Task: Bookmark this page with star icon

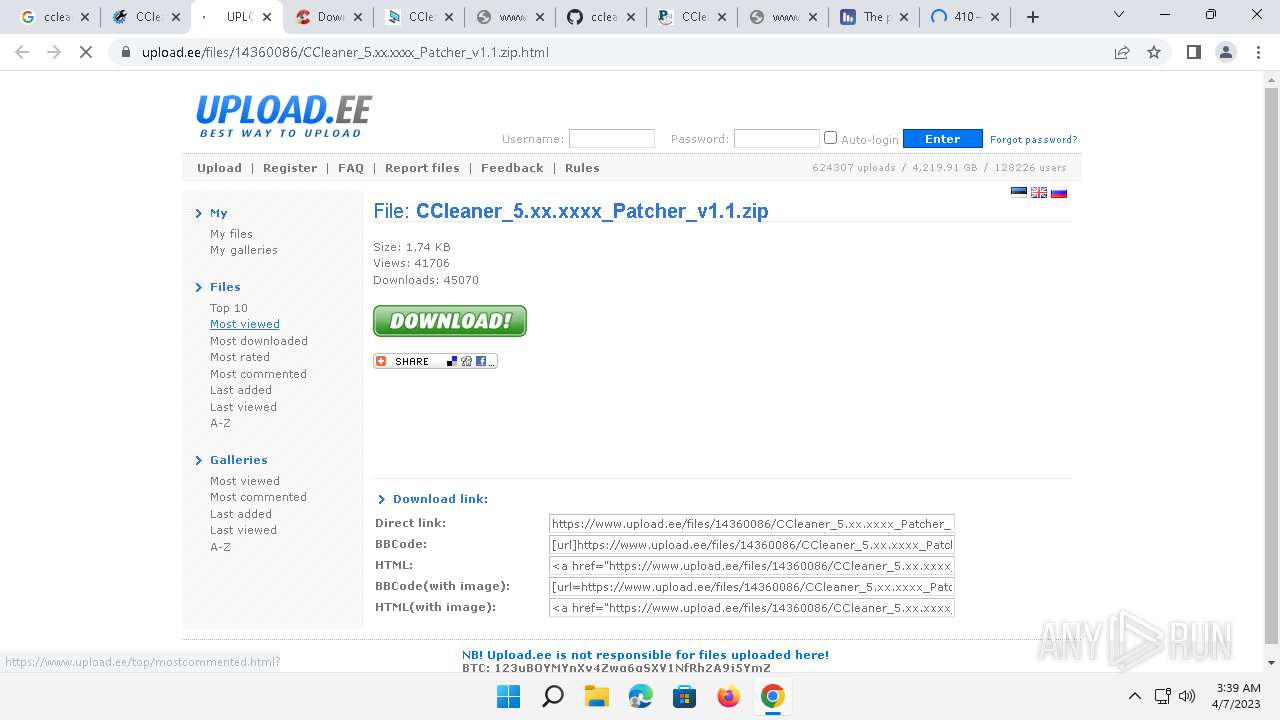Action: [1154, 52]
